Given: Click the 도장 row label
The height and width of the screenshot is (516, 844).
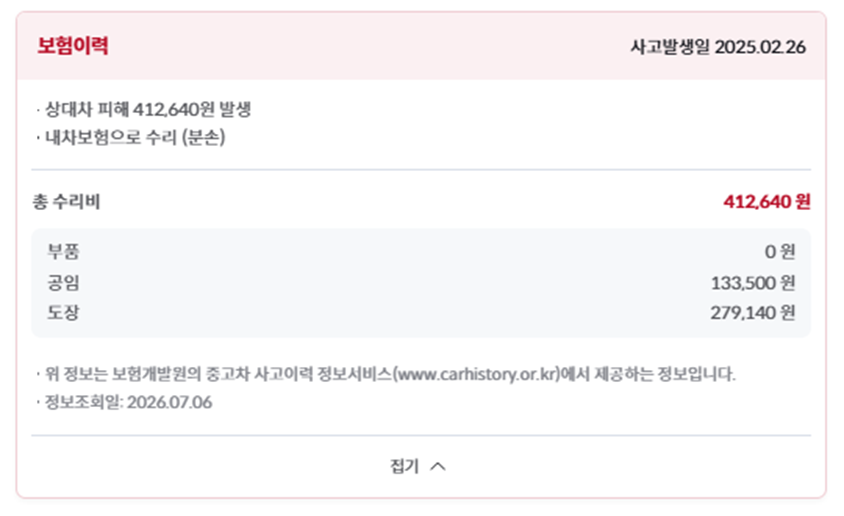Looking at the screenshot, I should point(63,312).
